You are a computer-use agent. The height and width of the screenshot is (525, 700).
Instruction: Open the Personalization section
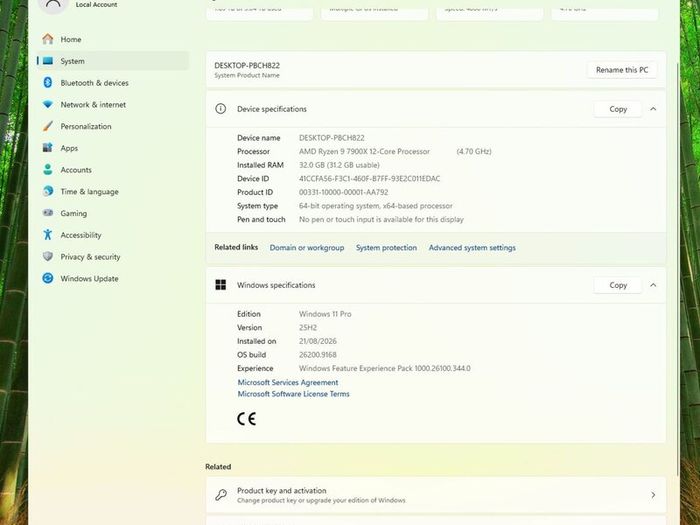coord(113,126)
